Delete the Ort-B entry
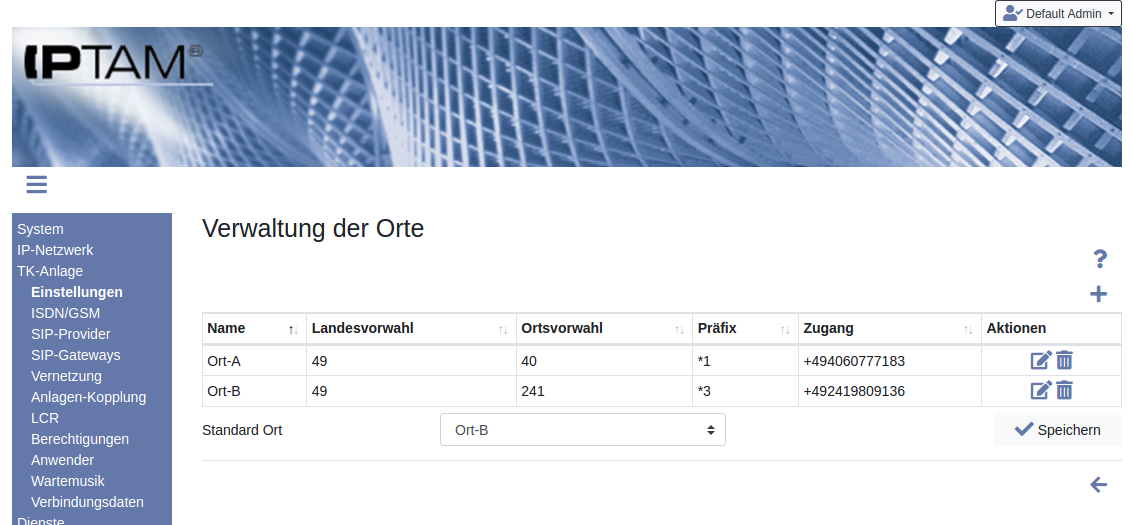The width and height of the screenshot is (1131, 525). coord(1064,391)
